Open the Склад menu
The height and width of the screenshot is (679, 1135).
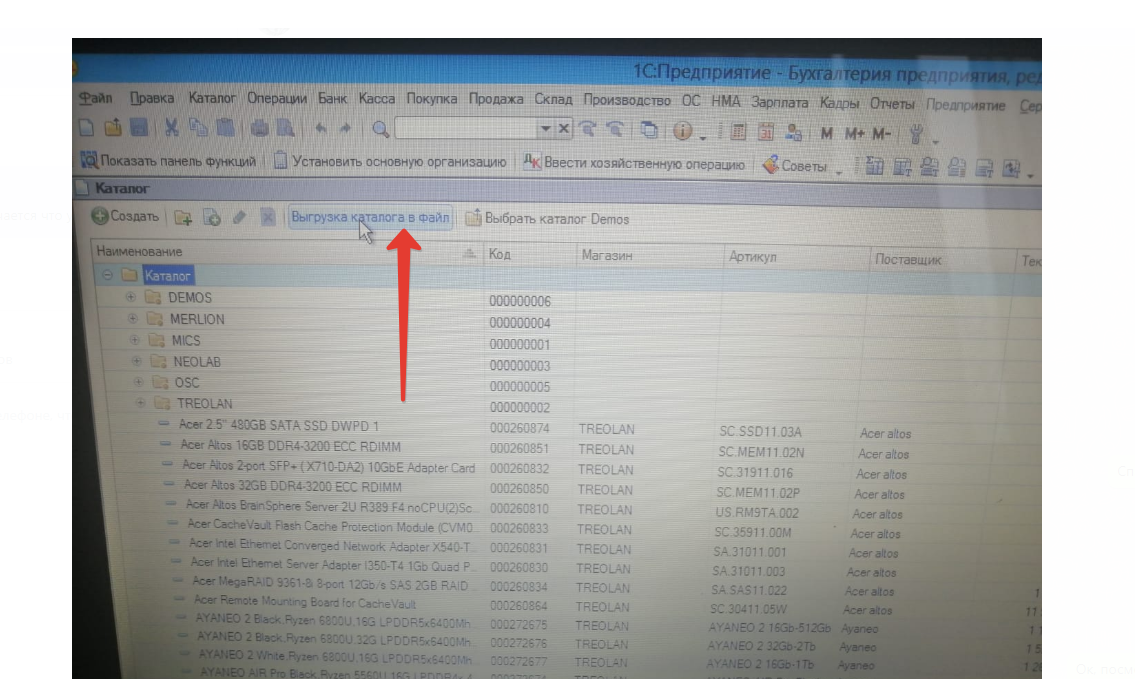click(x=553, y=100)
